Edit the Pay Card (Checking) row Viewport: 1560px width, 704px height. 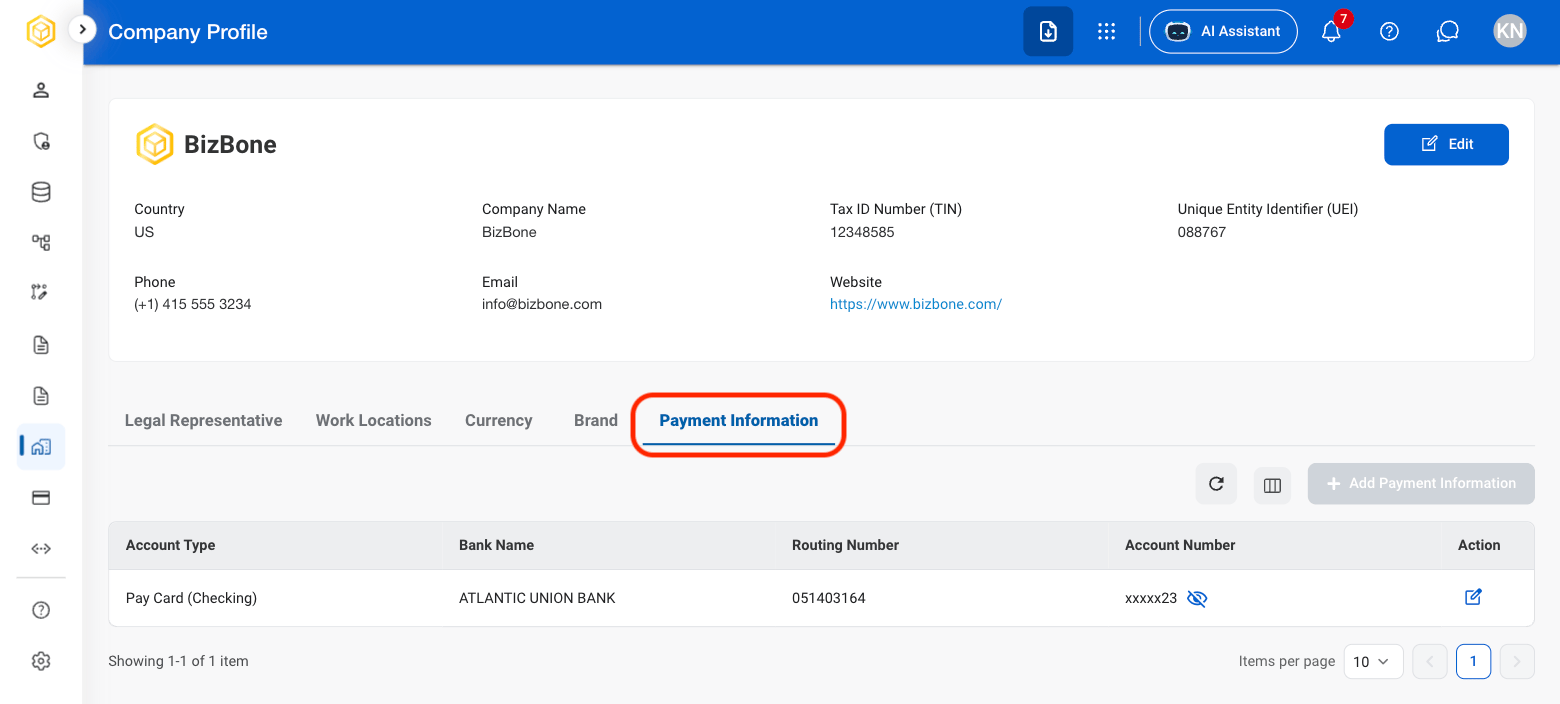click(x=1473, y=597)
